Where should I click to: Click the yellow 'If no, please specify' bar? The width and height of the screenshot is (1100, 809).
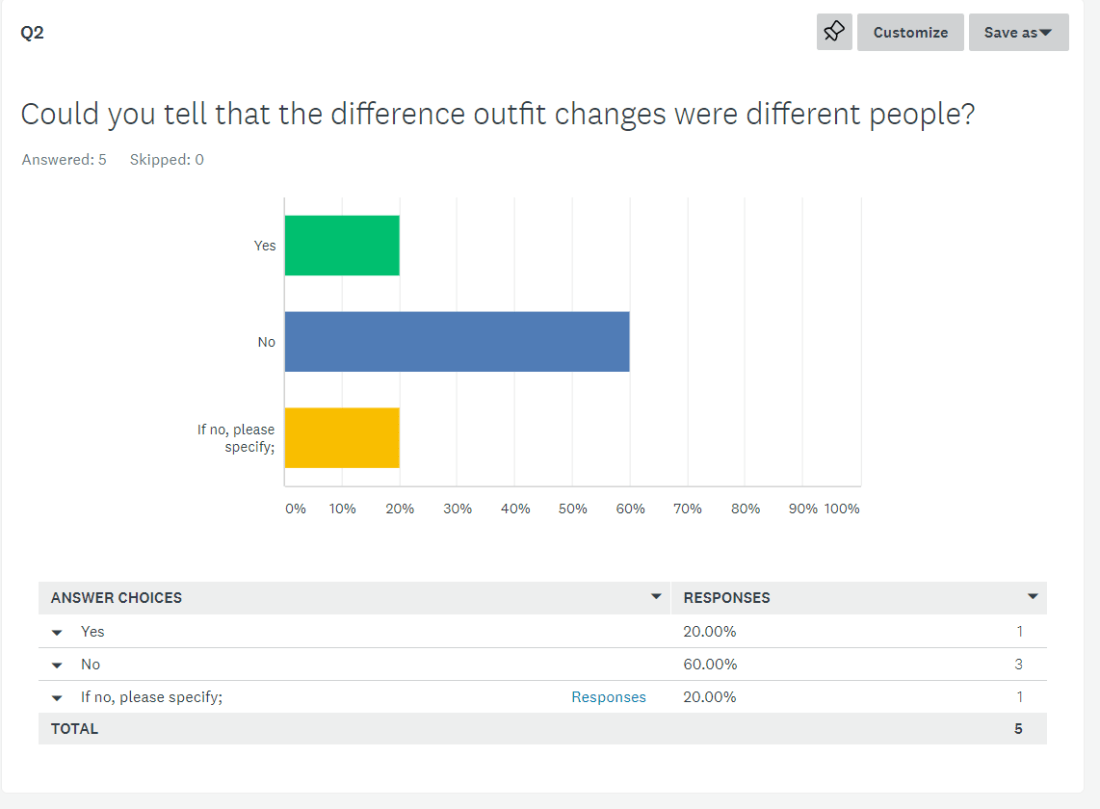[342, 437]
